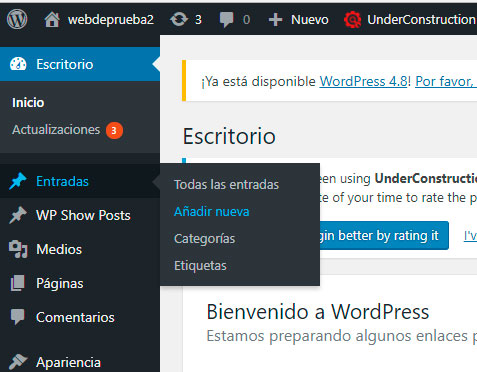The width and height of the screenshot is (477, 372).
Task: Click the Comentarios speech bubble icon
Action: point(18,317)
